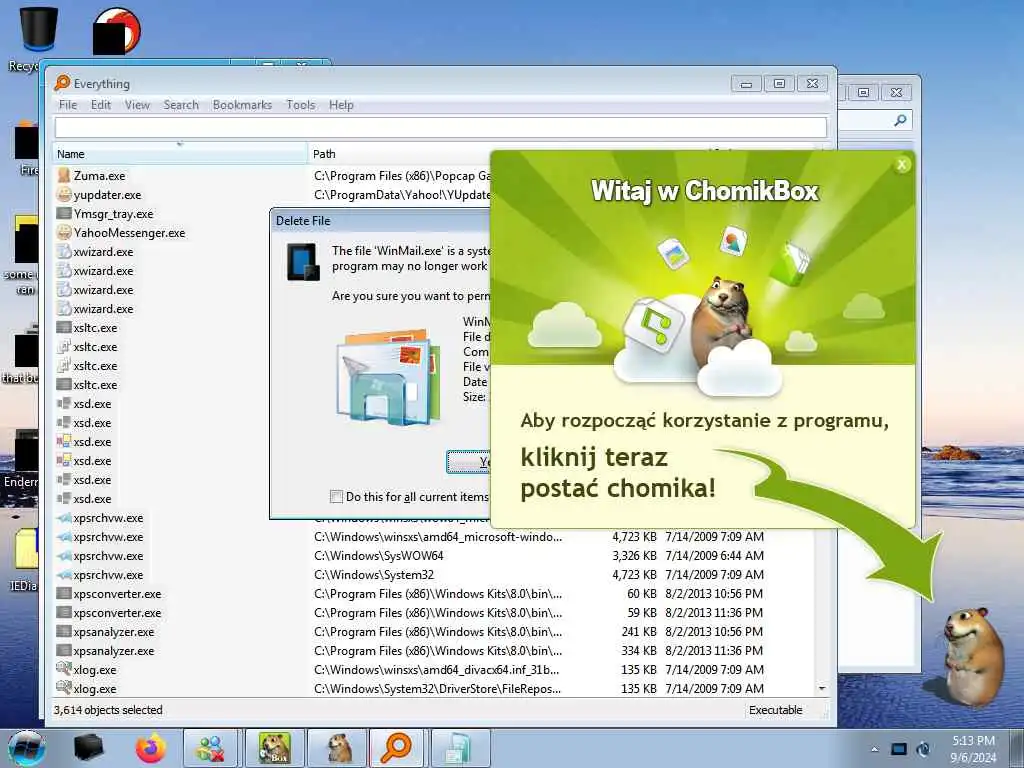Click xpsanalyzer.exe icon in the 334 KB row
This screenshot has height=768, width=1024.
point(63,650)
